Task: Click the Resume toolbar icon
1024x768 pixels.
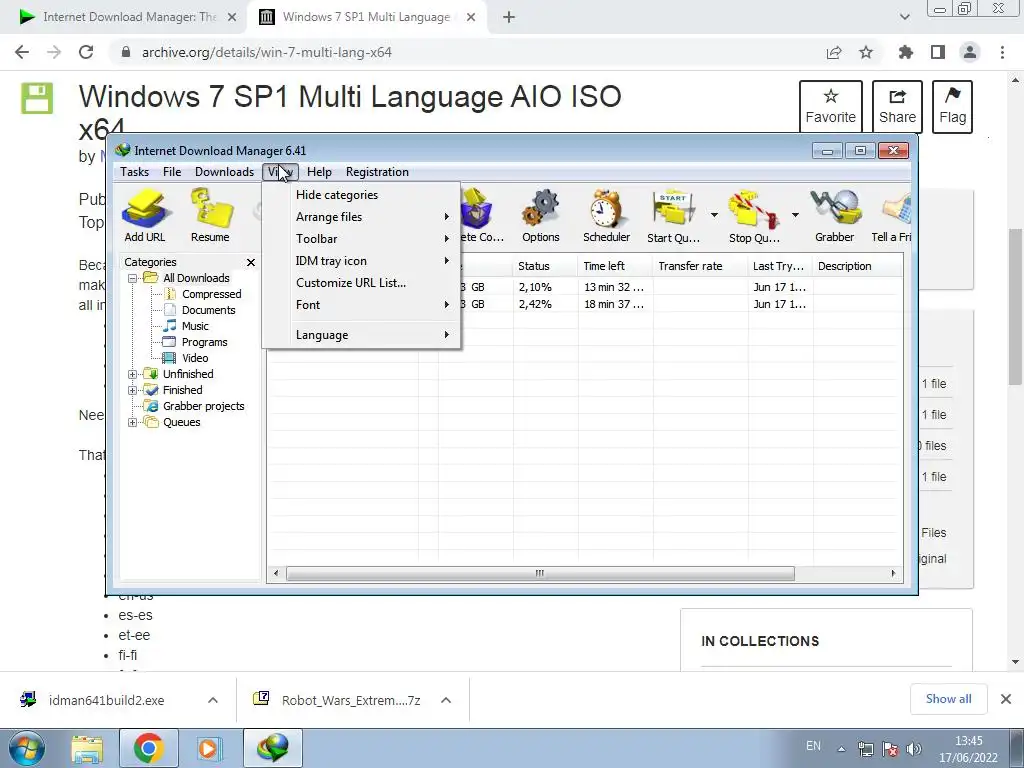Action: pyautogui.click(x=210, y=216)
